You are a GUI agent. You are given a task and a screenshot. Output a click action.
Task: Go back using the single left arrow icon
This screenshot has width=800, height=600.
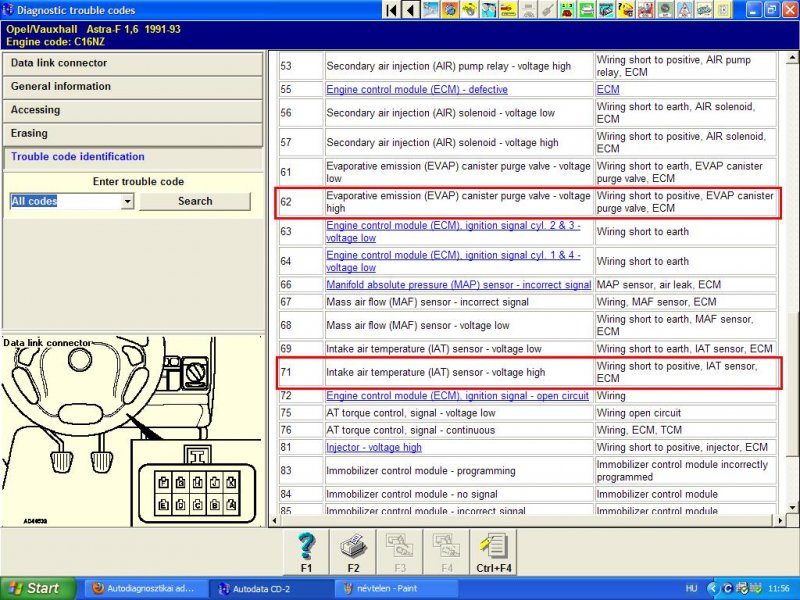point(411,10)
